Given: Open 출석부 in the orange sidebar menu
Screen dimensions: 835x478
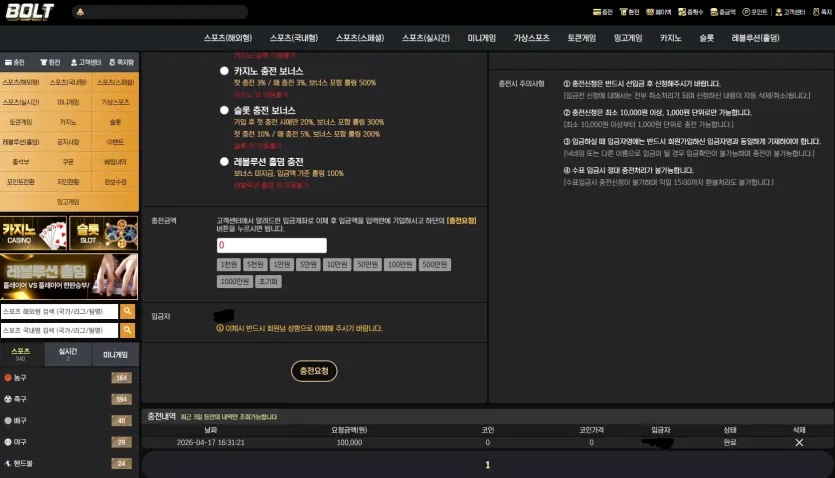Looking at the screenshot, I should point(21,162).
